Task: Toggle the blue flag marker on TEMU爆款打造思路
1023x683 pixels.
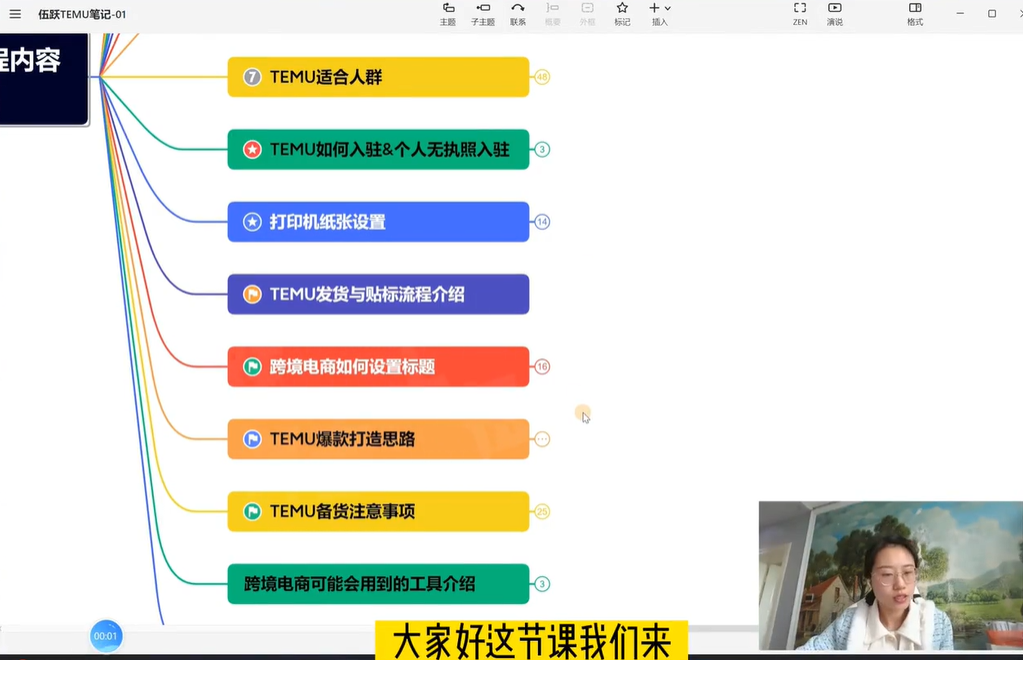Action: [252, 438]
